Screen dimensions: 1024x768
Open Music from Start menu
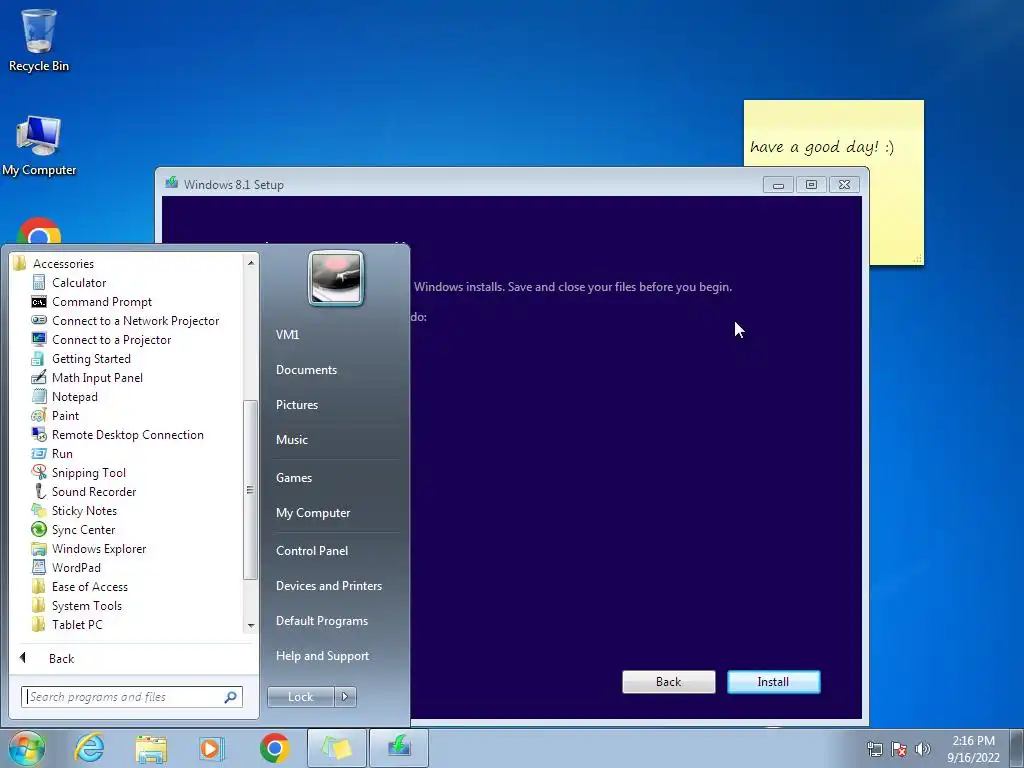292,440
